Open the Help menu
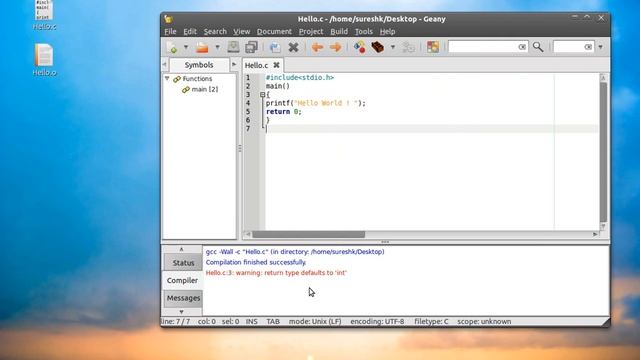Viewport: 640px width, 360px height. coord(387,31)
